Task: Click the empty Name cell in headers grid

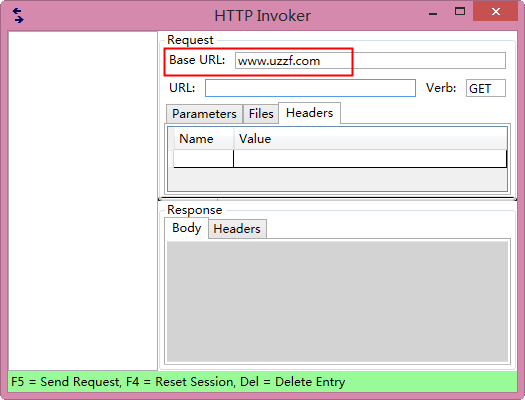Action: 204,158
